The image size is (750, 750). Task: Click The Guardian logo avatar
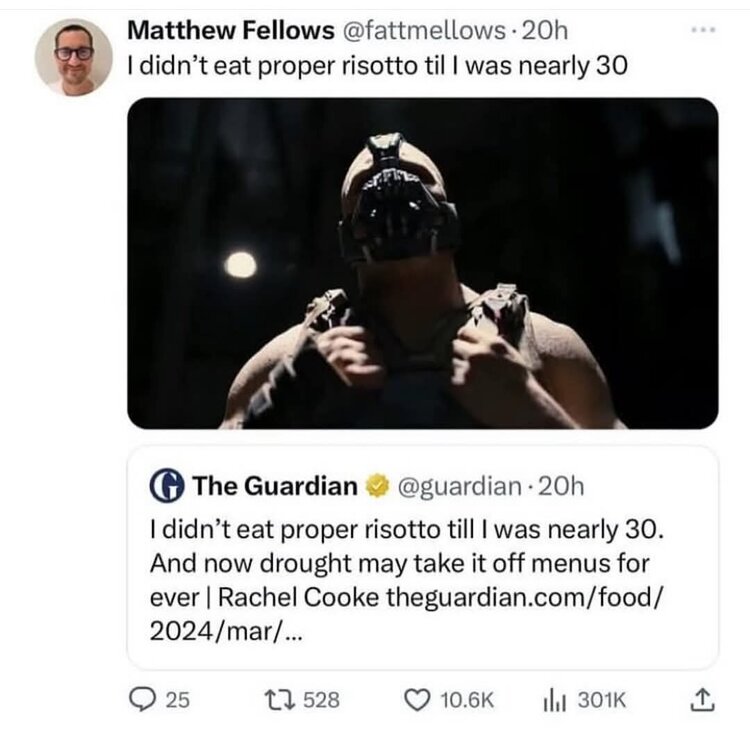166,487
